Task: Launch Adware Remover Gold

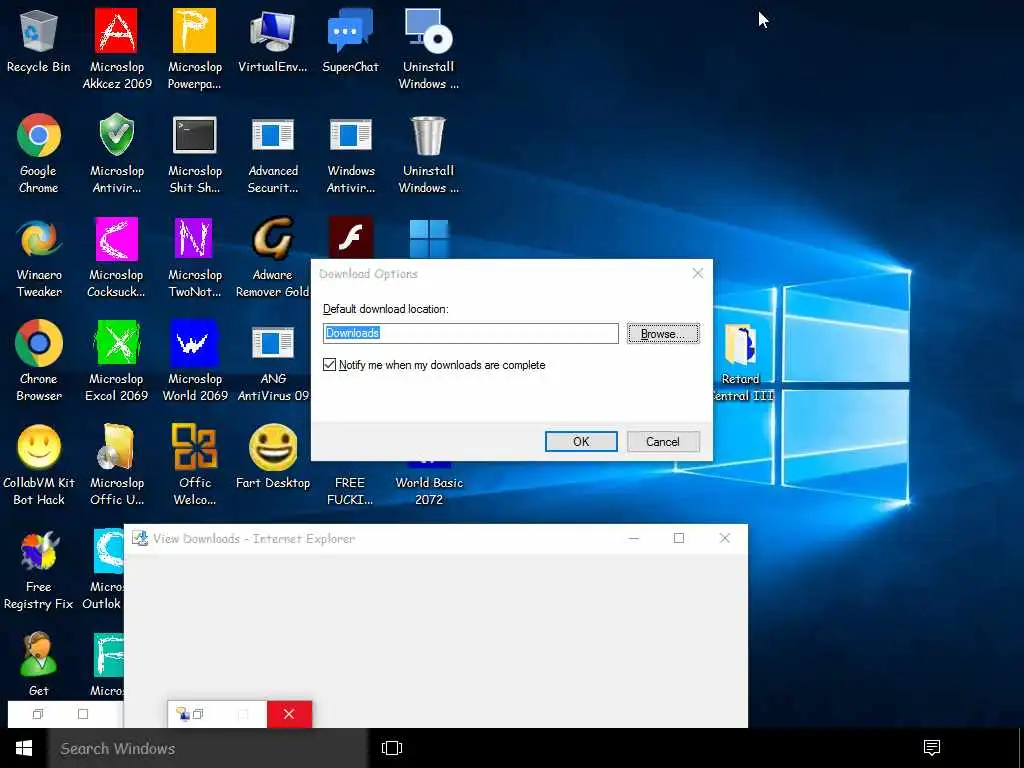Action: coord(272,257)
